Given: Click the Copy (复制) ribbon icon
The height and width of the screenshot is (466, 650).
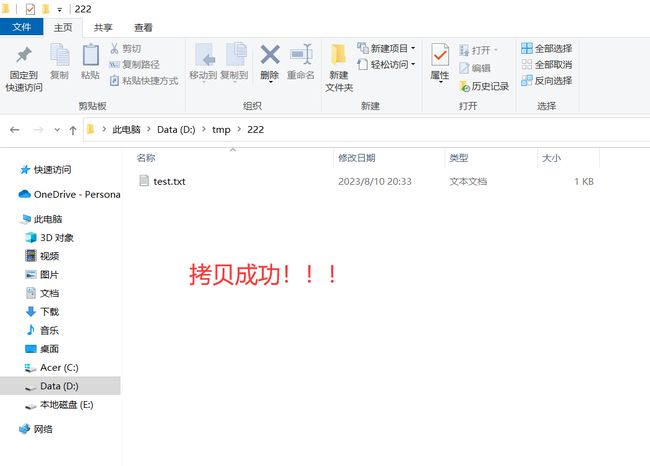Looking at the screenshot, I should point(59,55).
